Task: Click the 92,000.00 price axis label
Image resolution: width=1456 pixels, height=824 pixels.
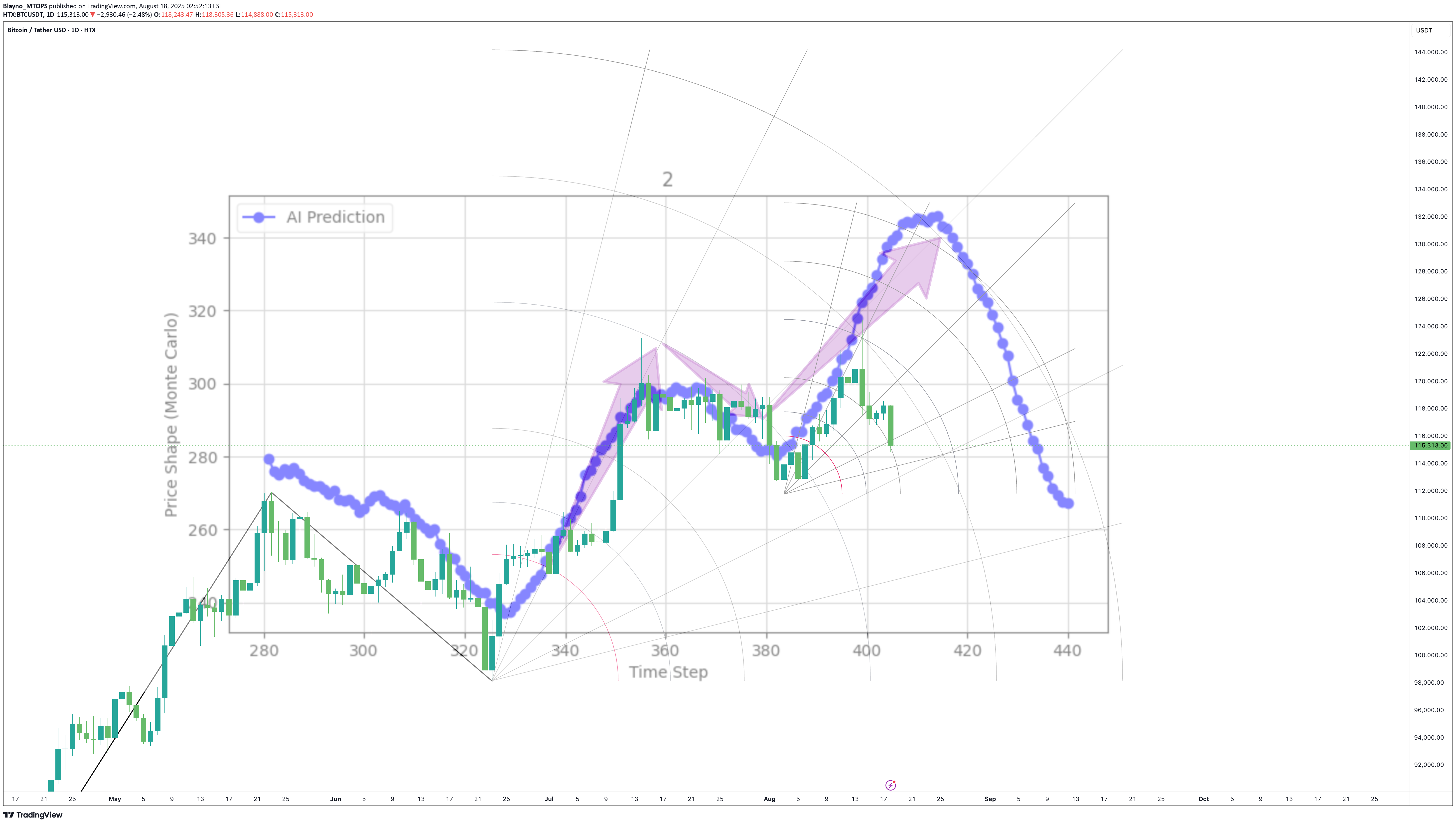Action: pyautogui.click(x=1429, y=765)
